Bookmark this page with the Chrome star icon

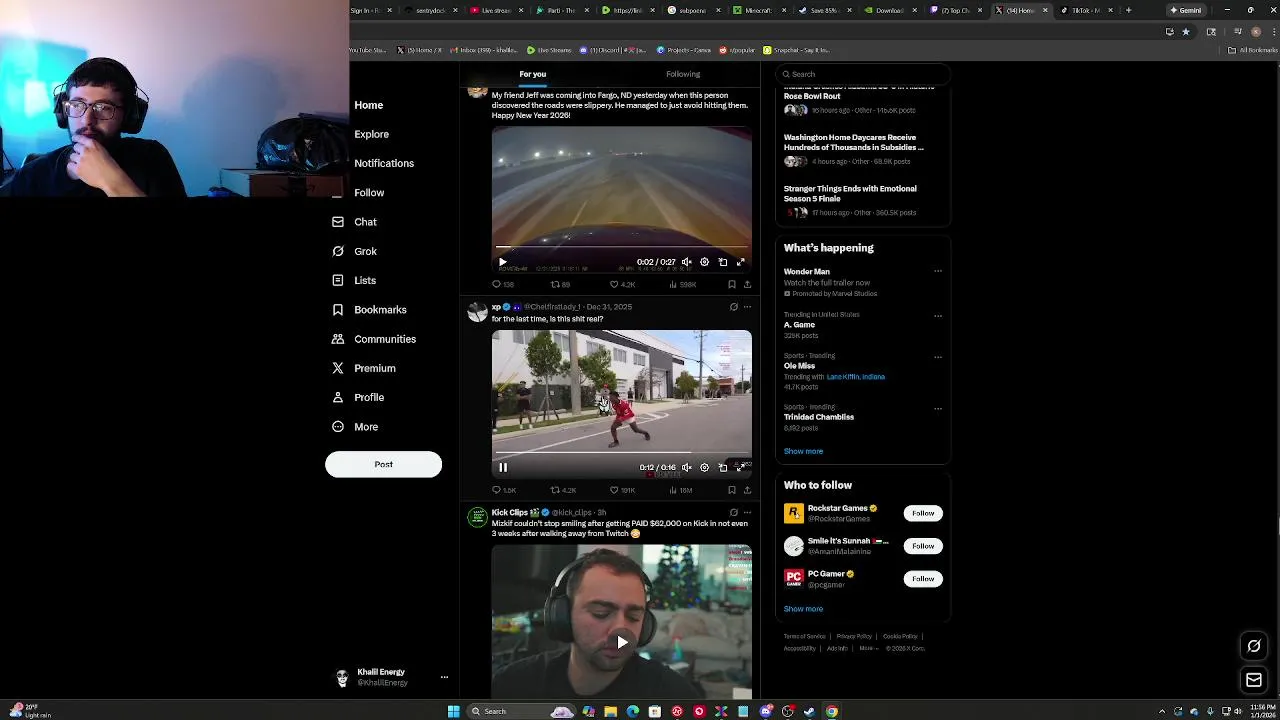[1186, 31]
